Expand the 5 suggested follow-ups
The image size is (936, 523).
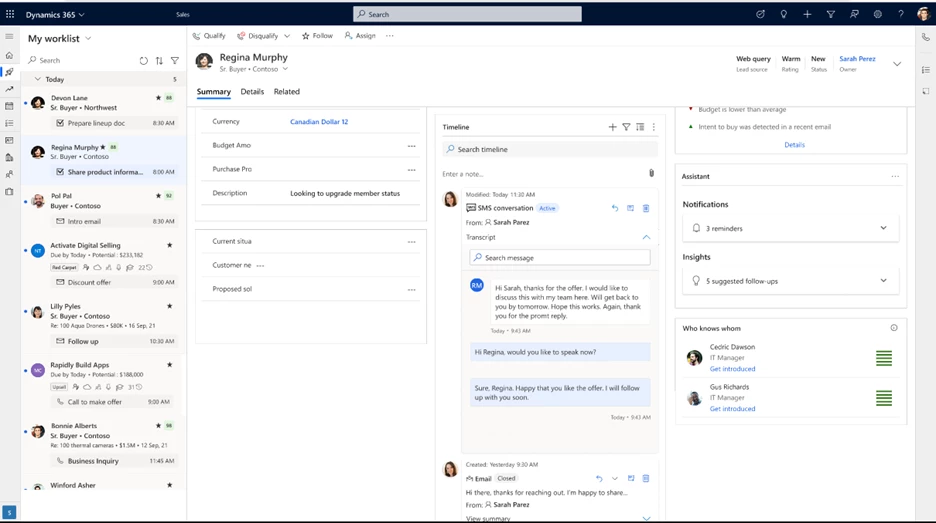pos(883,281)
